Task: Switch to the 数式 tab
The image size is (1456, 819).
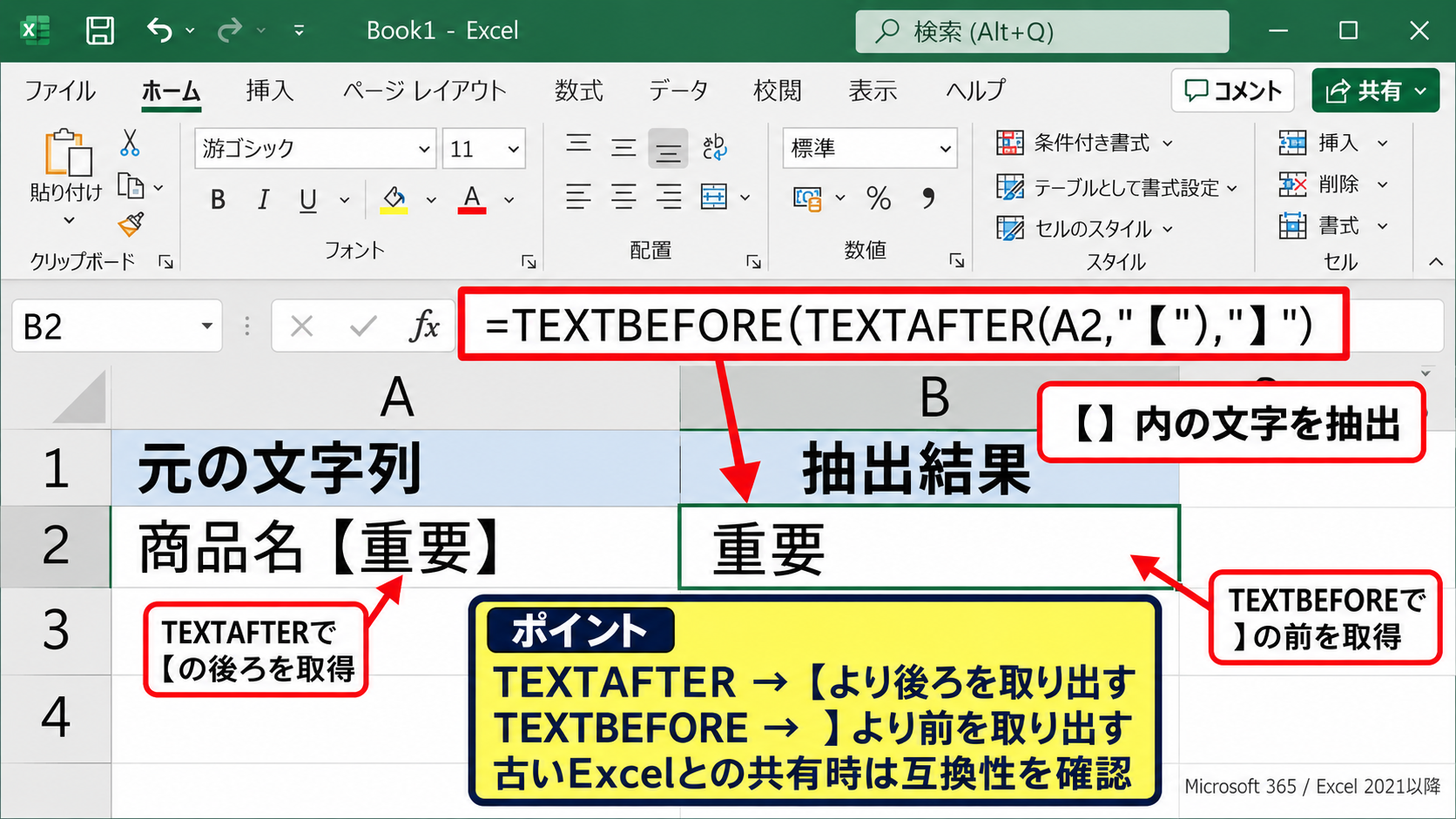Action: [x=578, y=91]
